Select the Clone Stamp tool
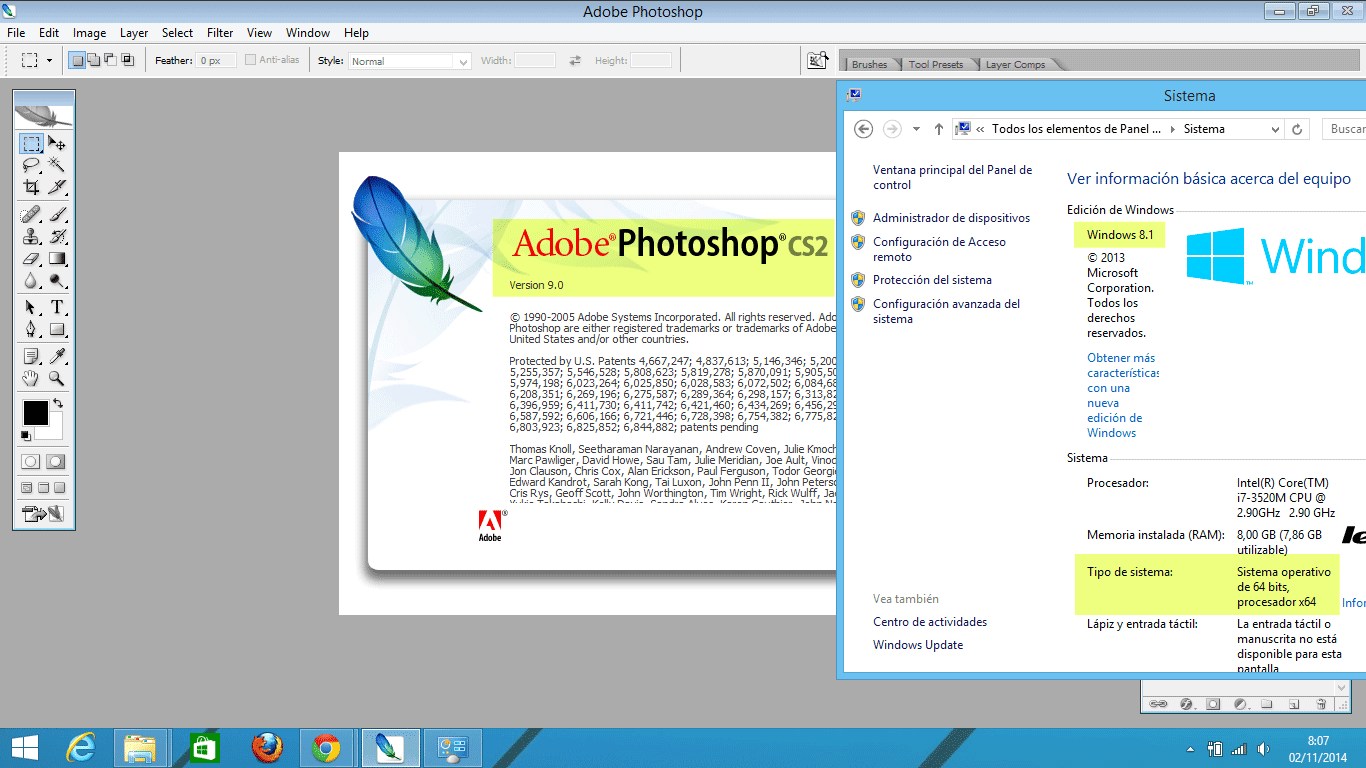The width and height of the screenshot is (1366, 768). pyautogui.click(x=31, y=237)
